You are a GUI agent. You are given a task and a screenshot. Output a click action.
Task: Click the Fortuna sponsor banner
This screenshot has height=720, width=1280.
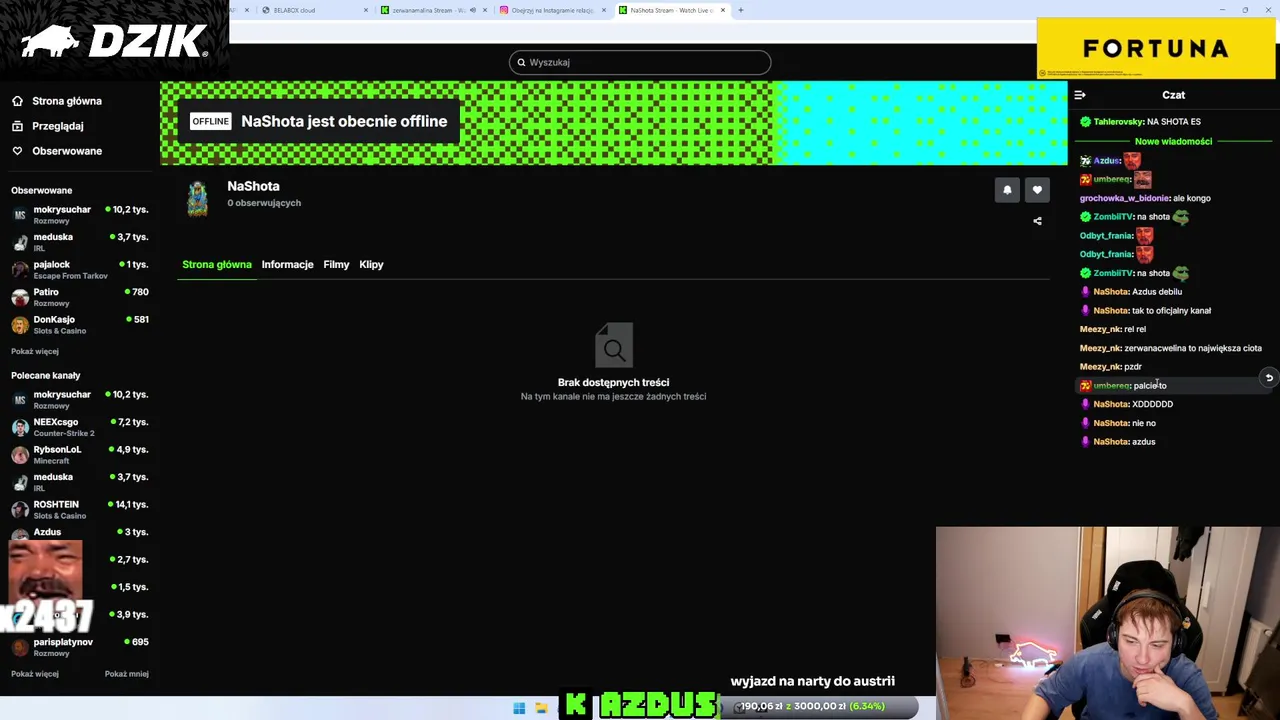coord(1156,48)
